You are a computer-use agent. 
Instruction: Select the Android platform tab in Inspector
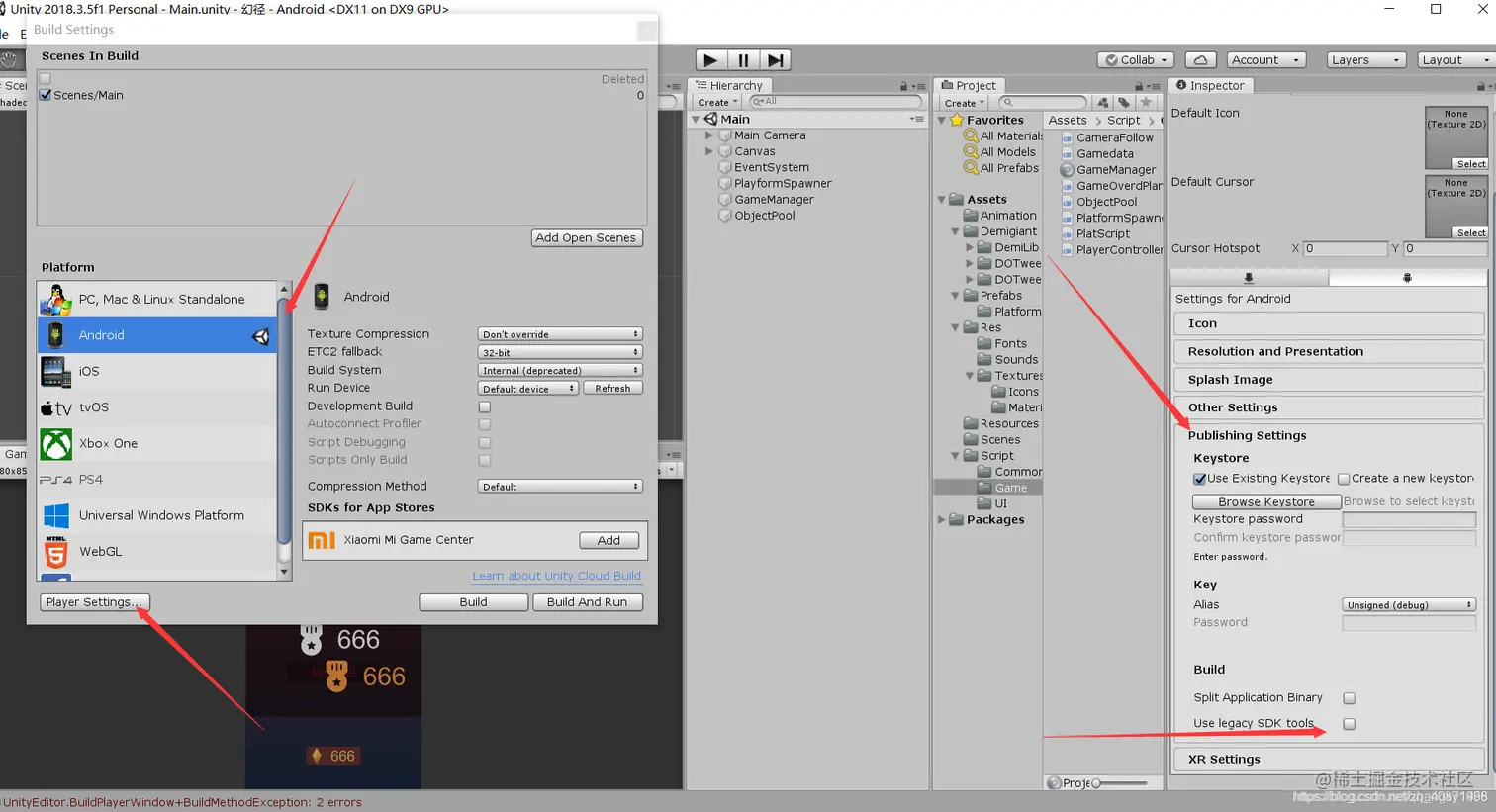pyautogui.click(x=1407, y=278)
